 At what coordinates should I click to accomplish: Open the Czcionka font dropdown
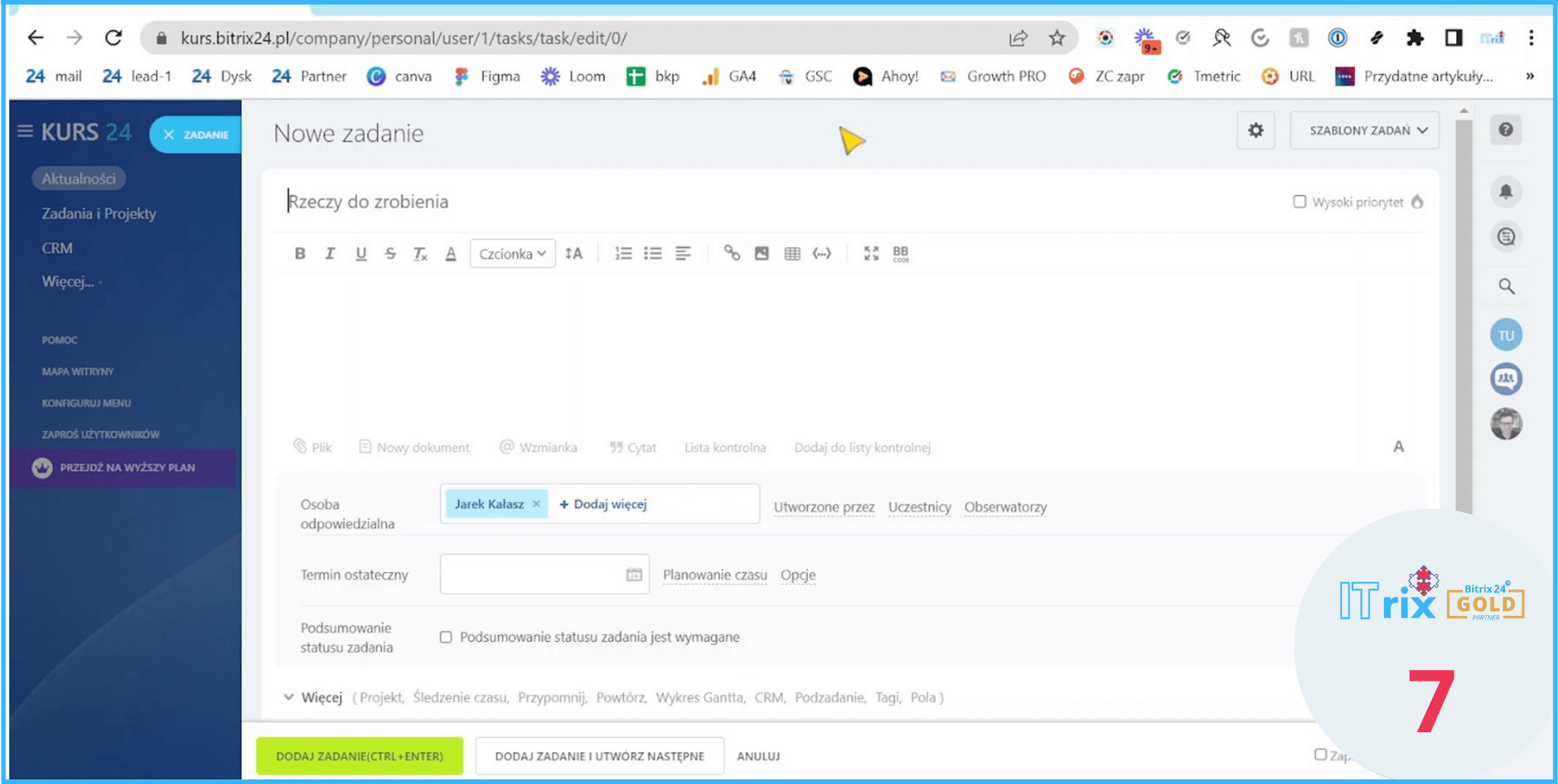512,254
